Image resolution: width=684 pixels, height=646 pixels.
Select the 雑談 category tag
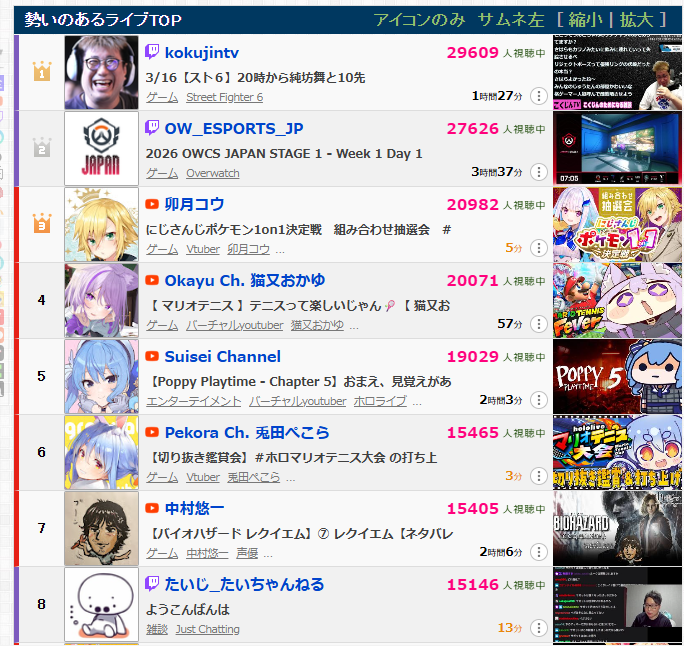click(157, 629)
